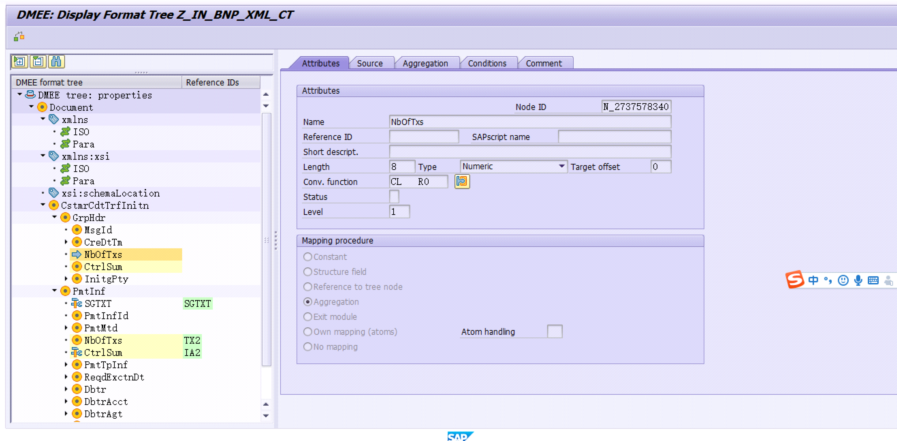Screen dimensions: 899x443
Task: Click the icon button beside Conv. function
Action: [x=462, y=182]
